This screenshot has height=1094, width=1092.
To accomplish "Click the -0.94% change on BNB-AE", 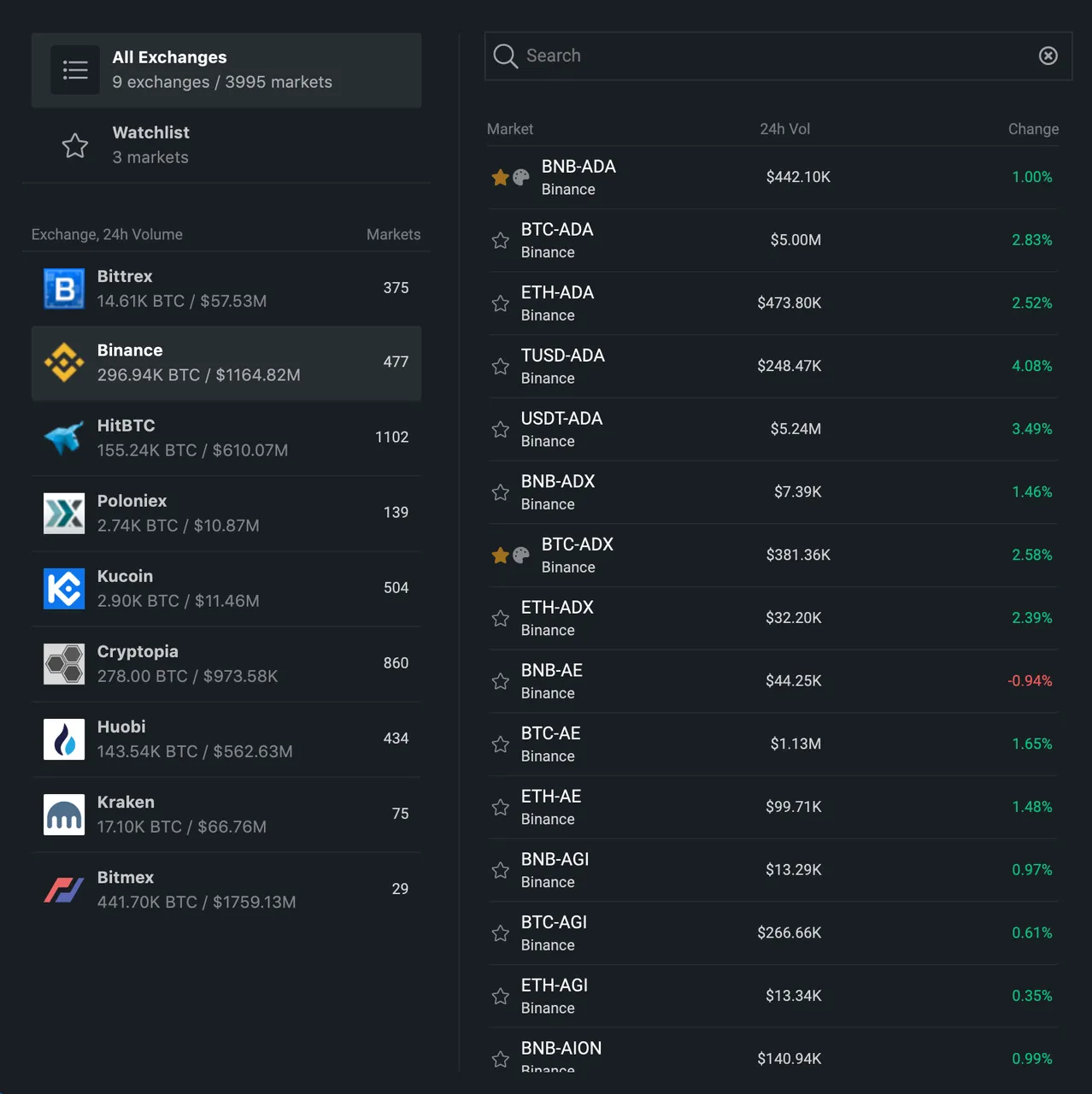I will 1030,681.
